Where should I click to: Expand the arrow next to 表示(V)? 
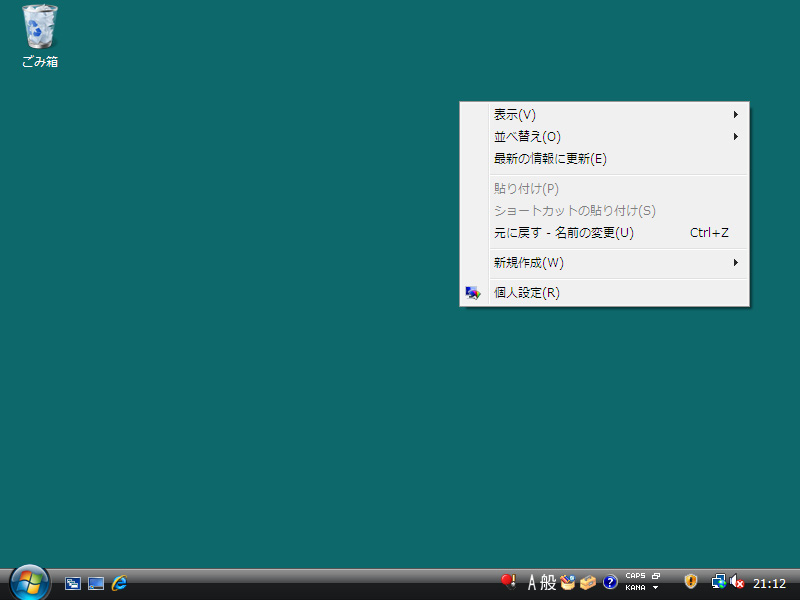click(x=736, y=115)
